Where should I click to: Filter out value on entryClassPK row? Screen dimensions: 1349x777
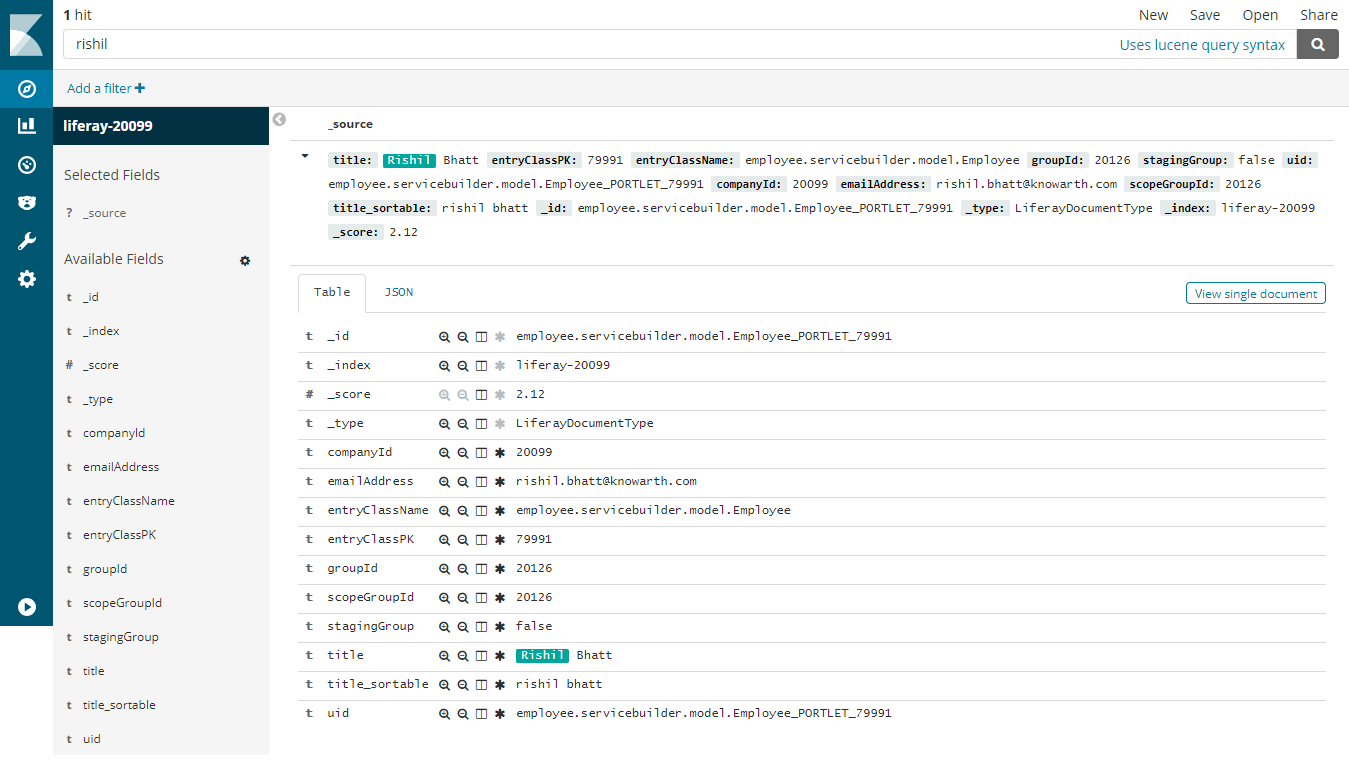463,540
